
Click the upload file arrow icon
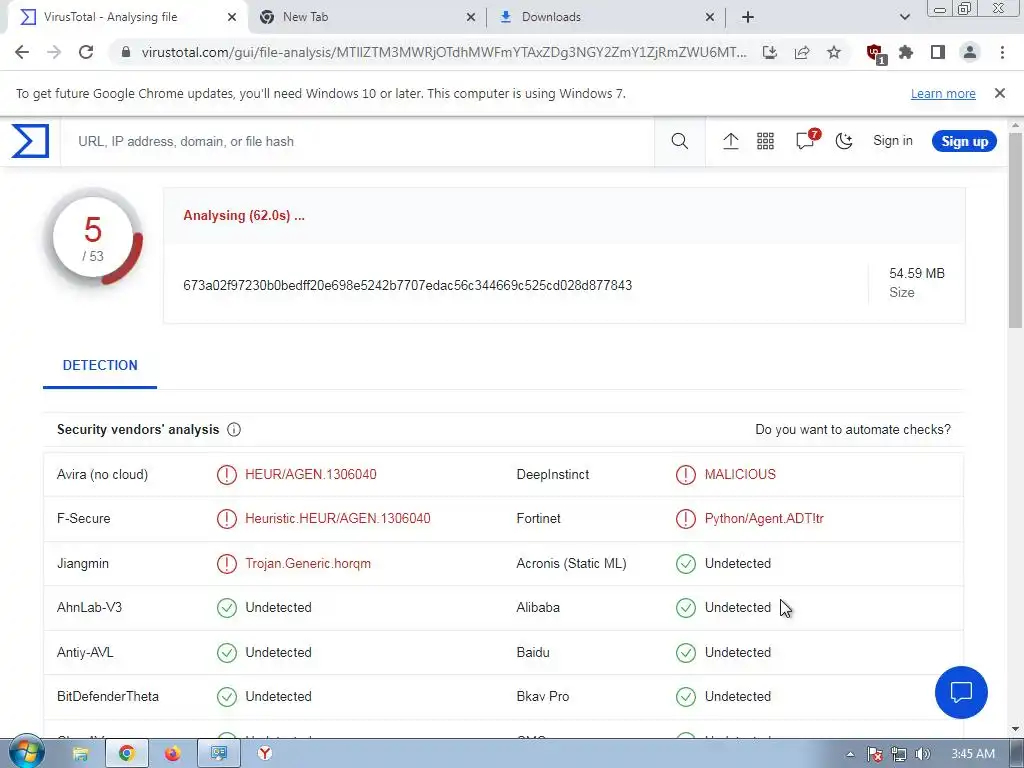731,141
